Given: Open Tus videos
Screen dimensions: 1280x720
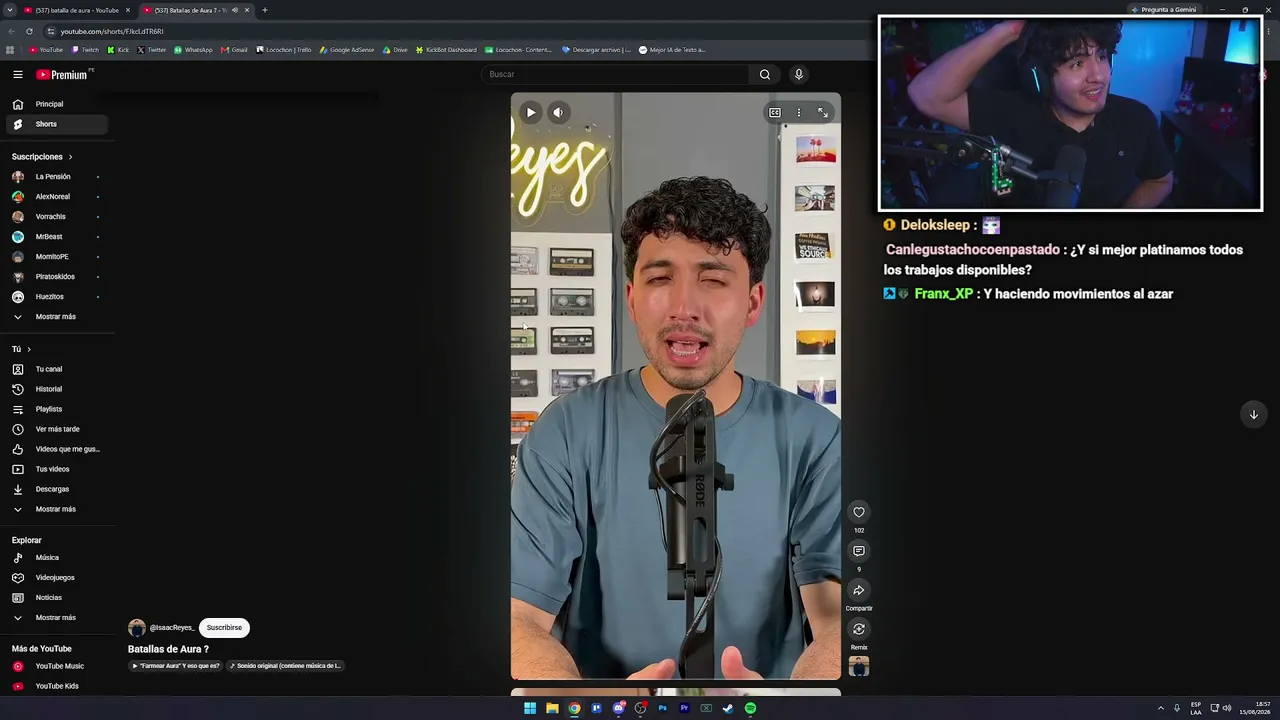Looking at the screenshot, I should click(x=56, y=469).
